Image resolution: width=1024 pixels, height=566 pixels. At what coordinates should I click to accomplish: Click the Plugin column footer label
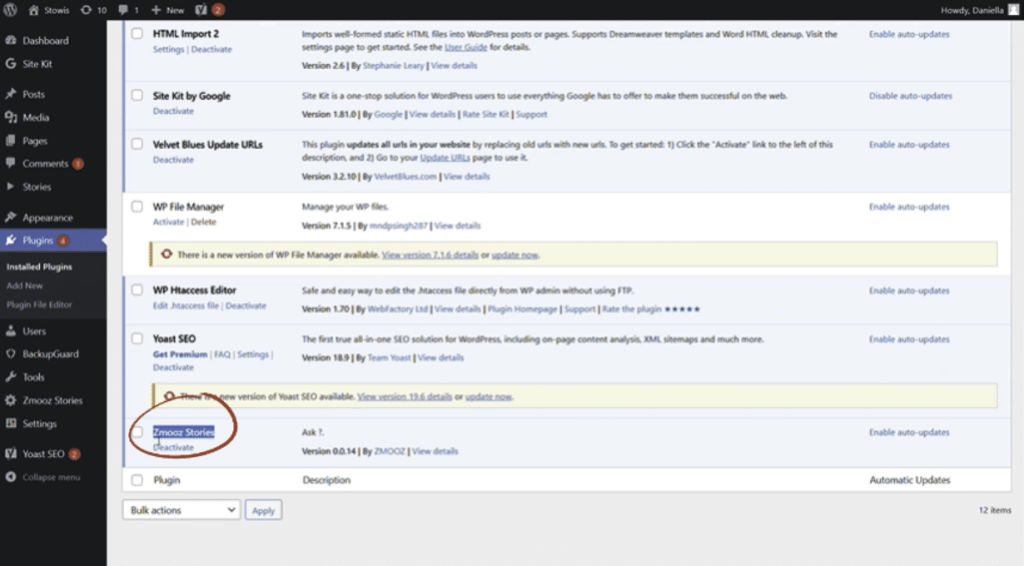click(167, 480)
